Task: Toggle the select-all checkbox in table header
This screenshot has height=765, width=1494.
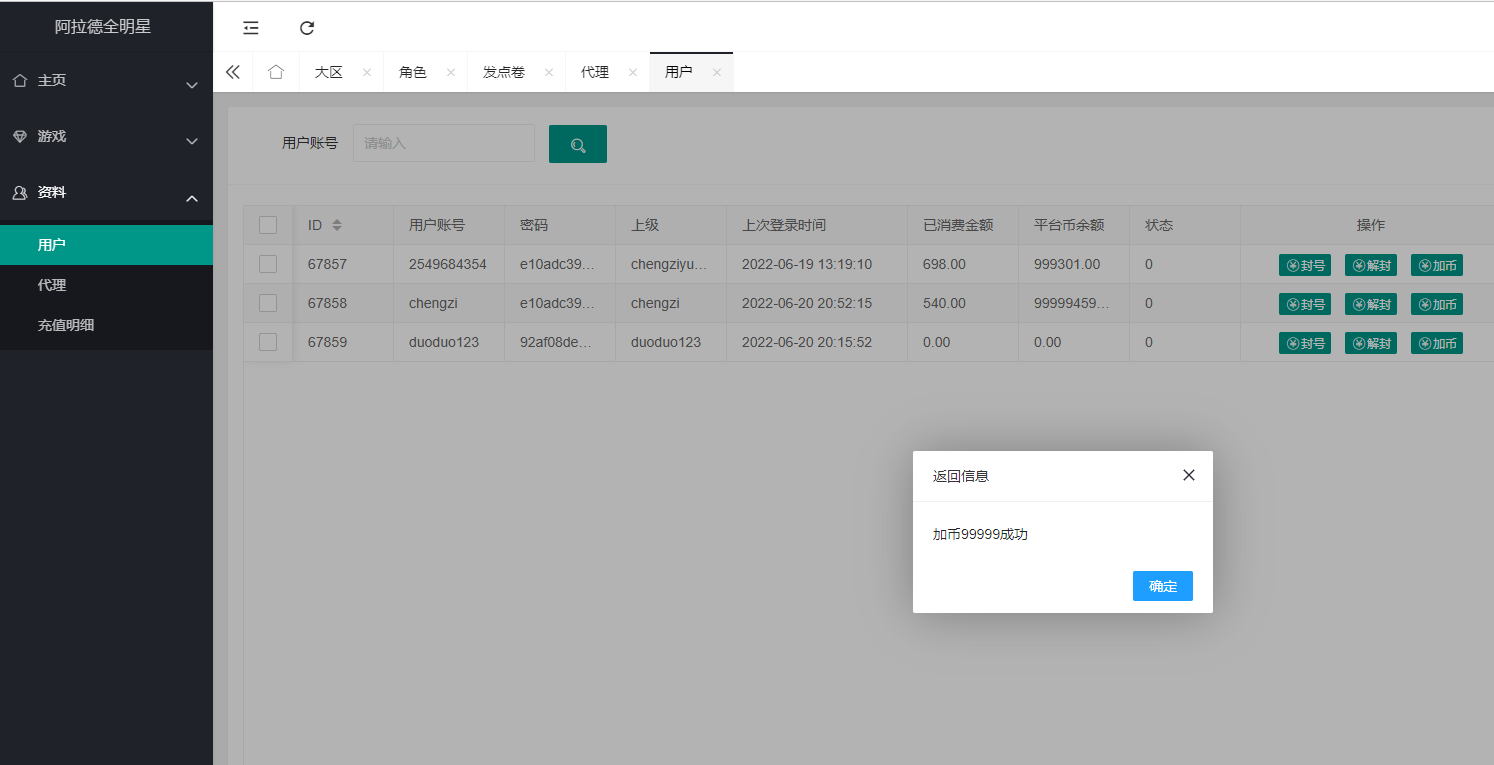Action: [x=268, y=225]
